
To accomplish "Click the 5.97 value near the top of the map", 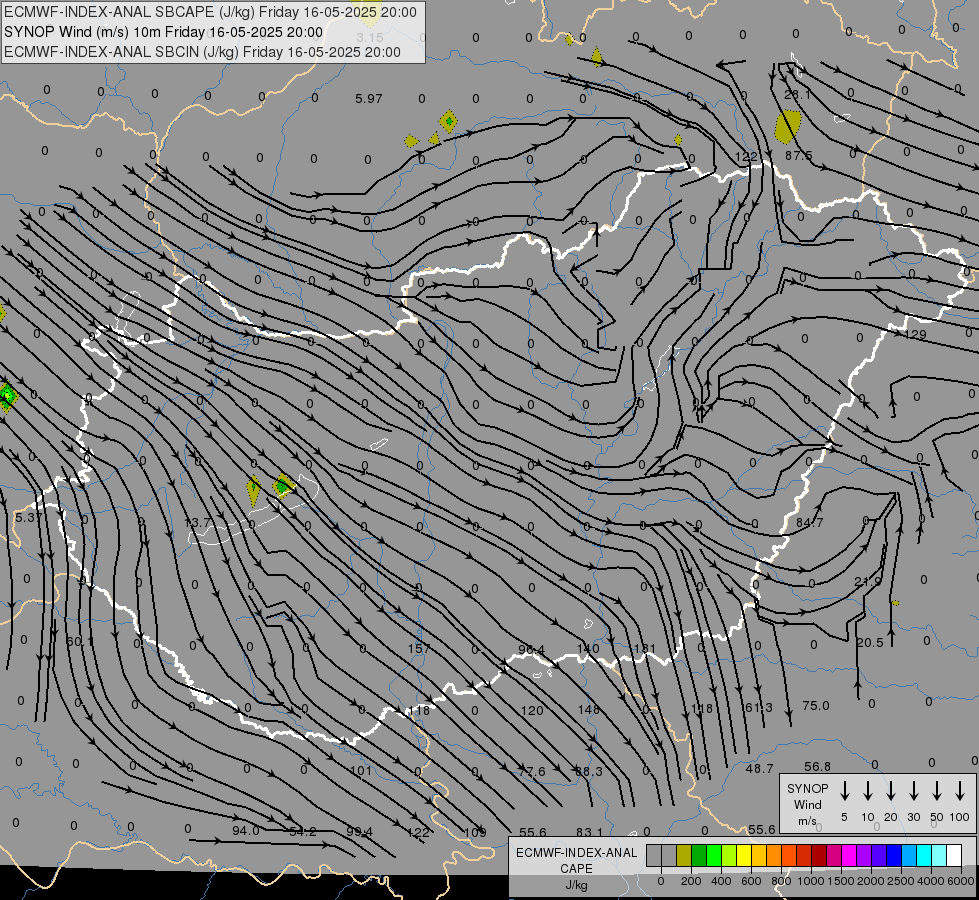I will click(368, 99).
